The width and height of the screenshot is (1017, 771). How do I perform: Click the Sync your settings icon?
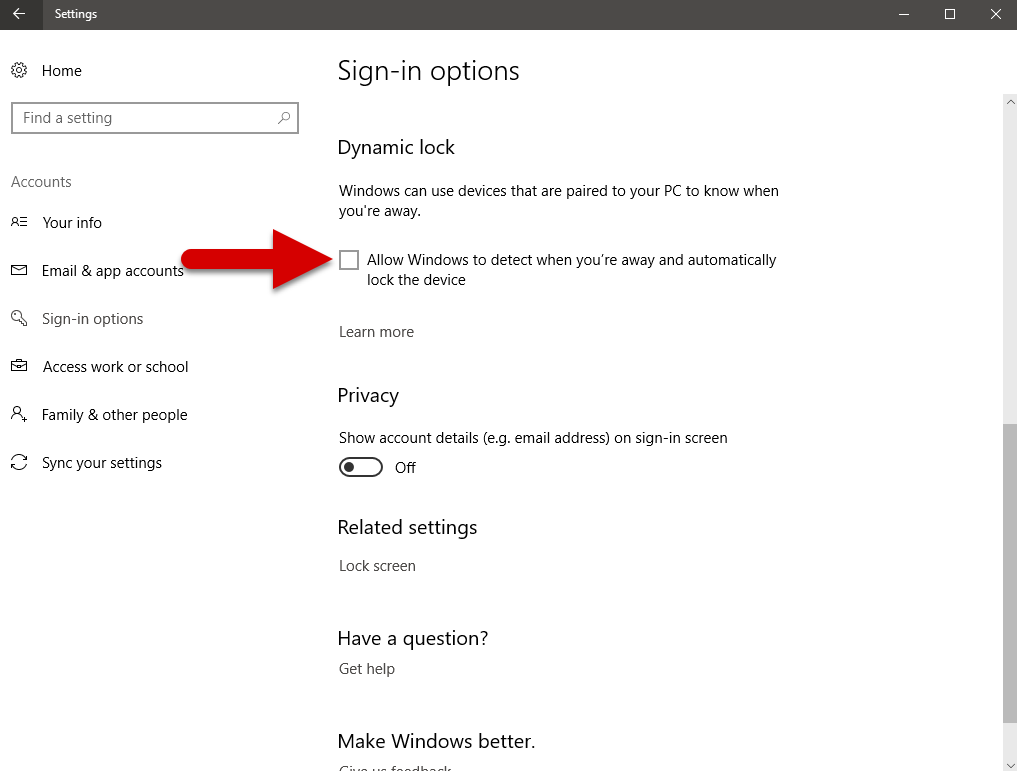(x=19, y=462)
